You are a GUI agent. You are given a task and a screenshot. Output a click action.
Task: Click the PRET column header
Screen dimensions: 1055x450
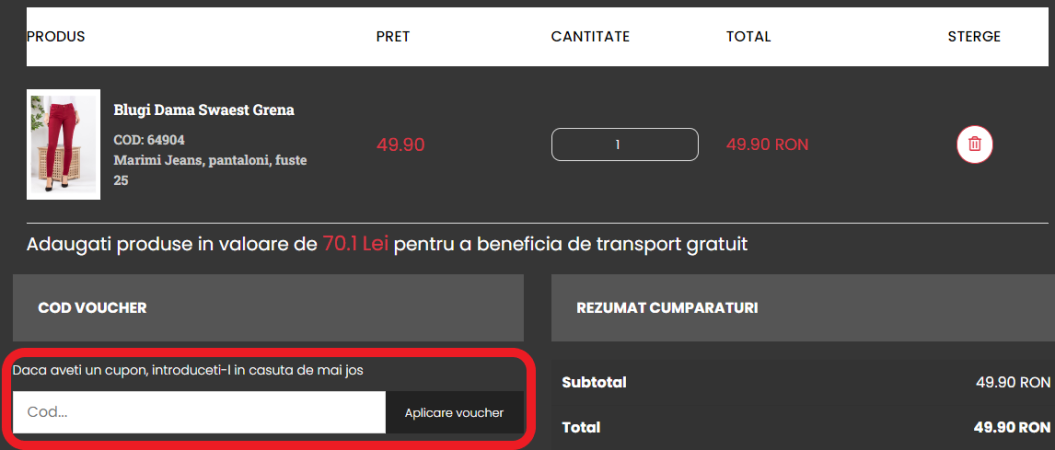click(393, 37)
